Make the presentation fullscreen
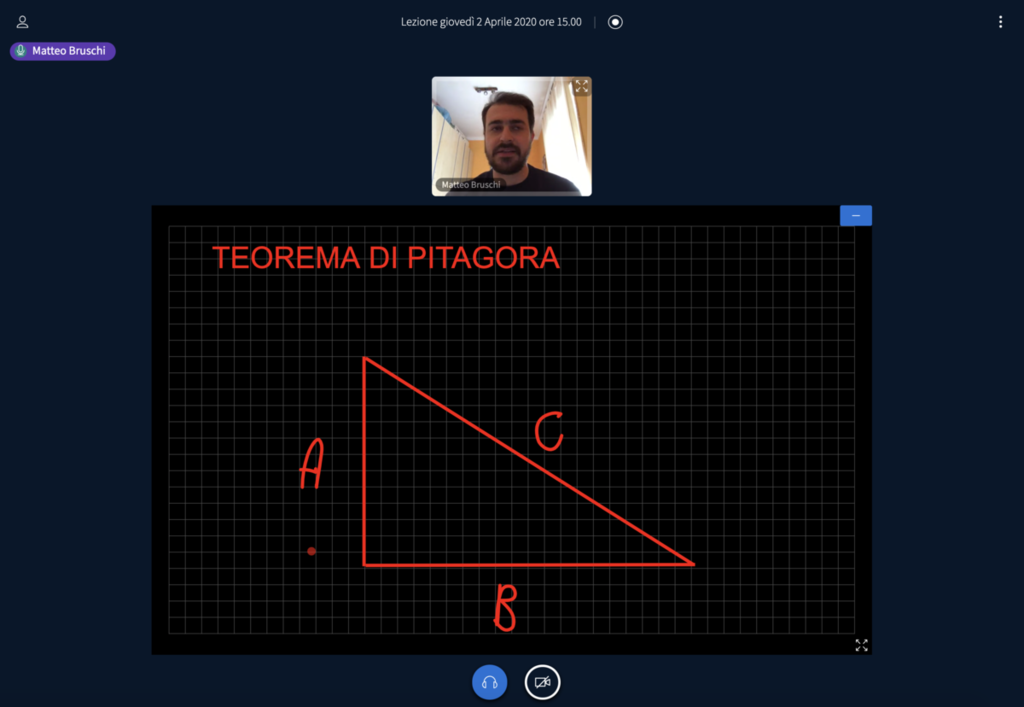Screen dimensions: 1024x707 (861, 645)
